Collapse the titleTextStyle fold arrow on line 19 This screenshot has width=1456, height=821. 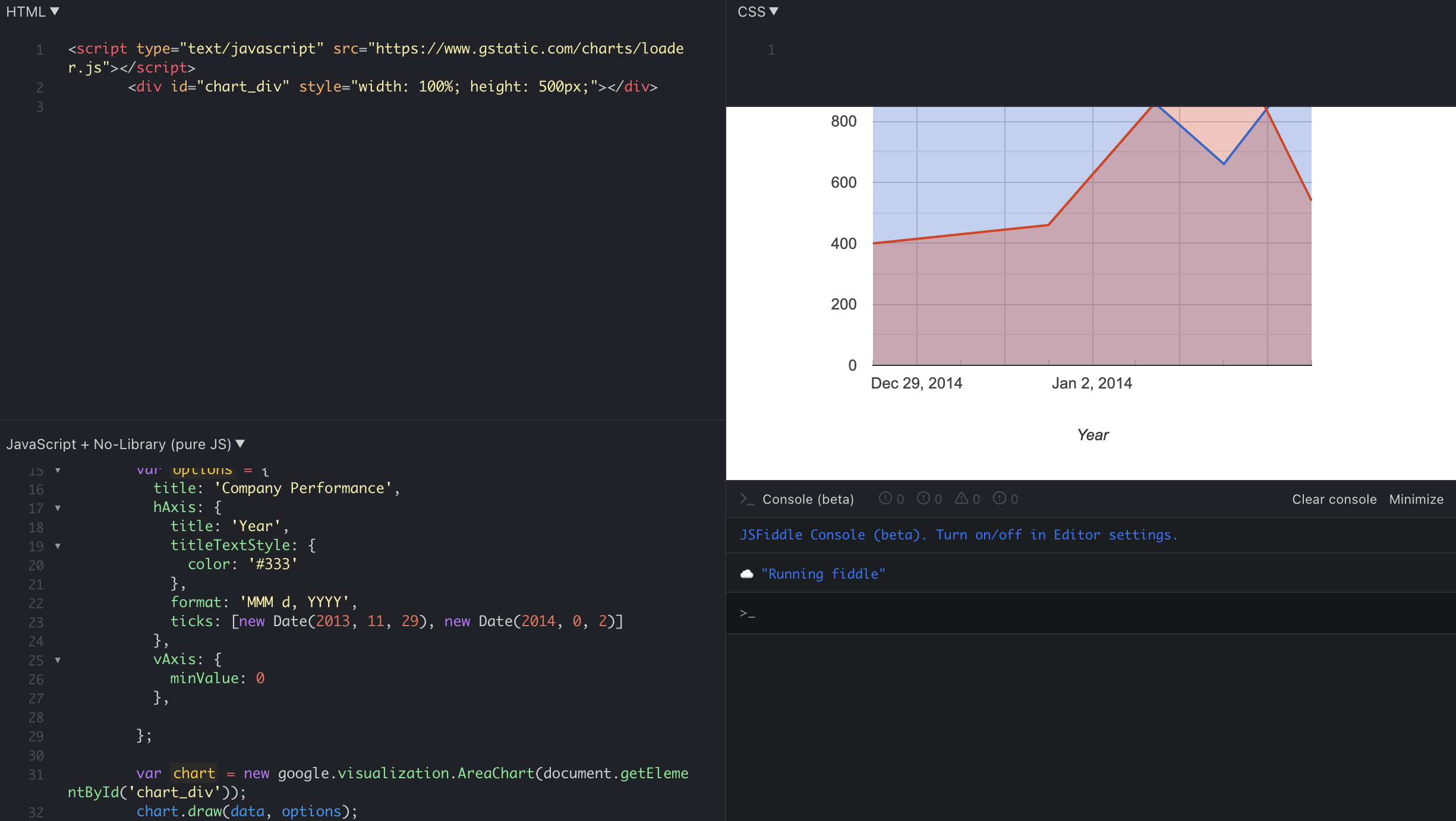click(x=58, y=546)
